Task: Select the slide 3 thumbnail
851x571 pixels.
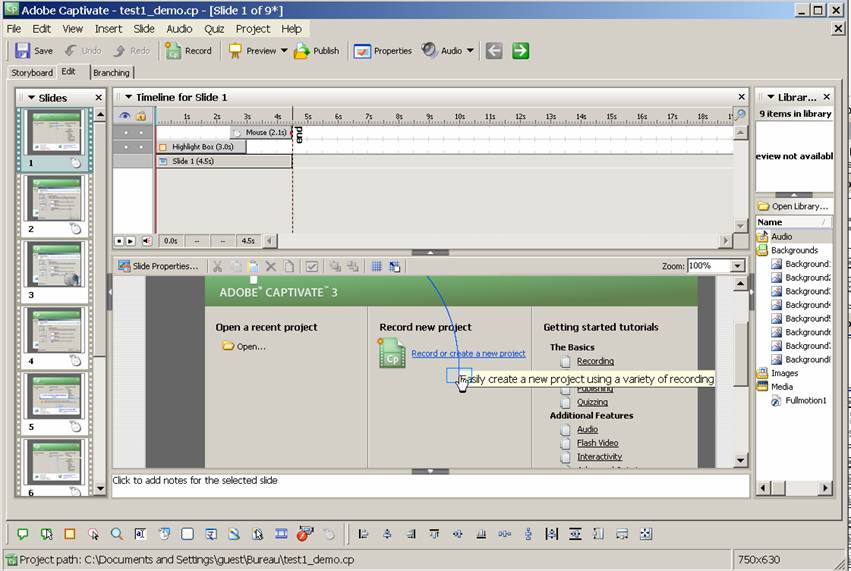Action: coord(56,265)
